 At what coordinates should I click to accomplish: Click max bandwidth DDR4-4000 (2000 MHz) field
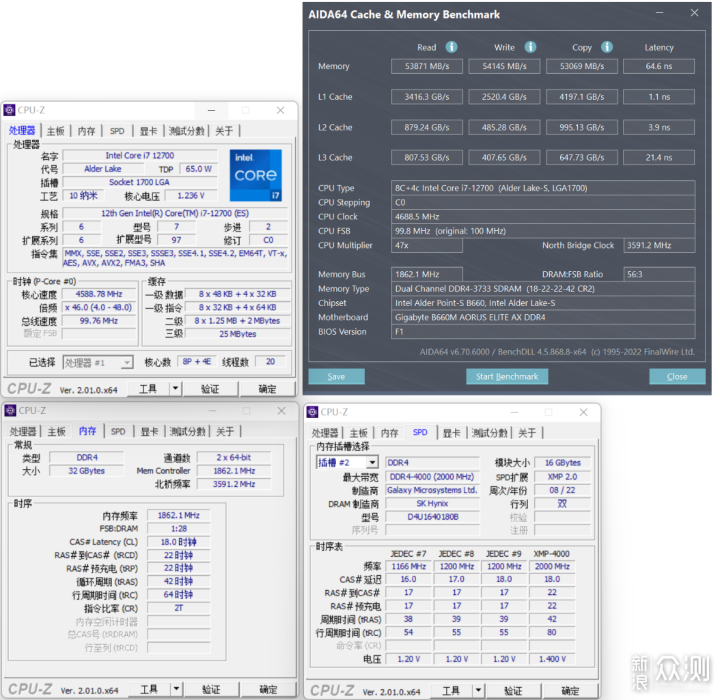(x=432, y=477)
